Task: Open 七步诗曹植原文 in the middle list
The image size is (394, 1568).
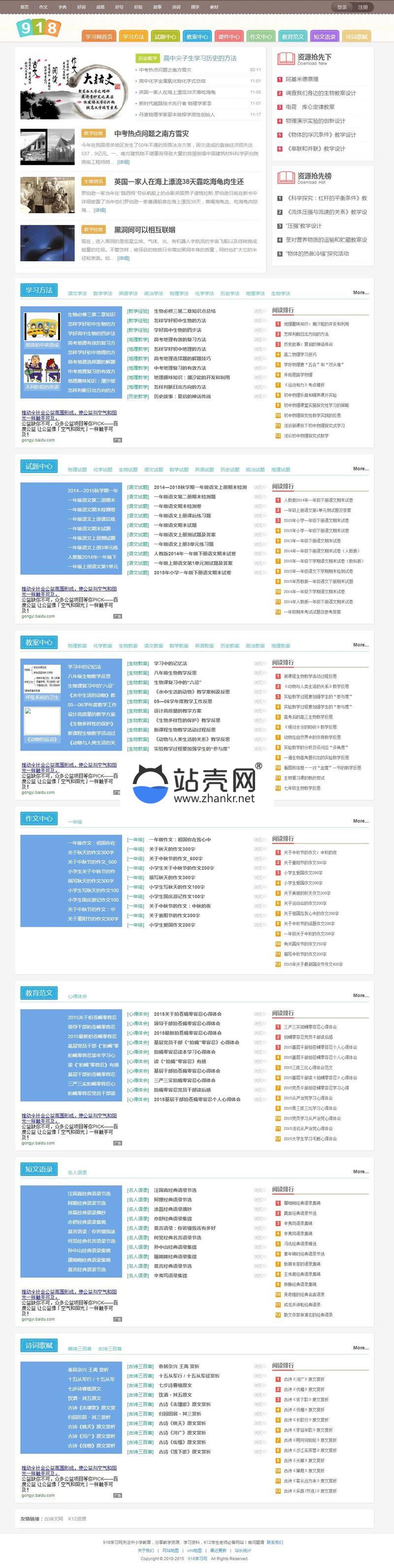Action: 175,1385
